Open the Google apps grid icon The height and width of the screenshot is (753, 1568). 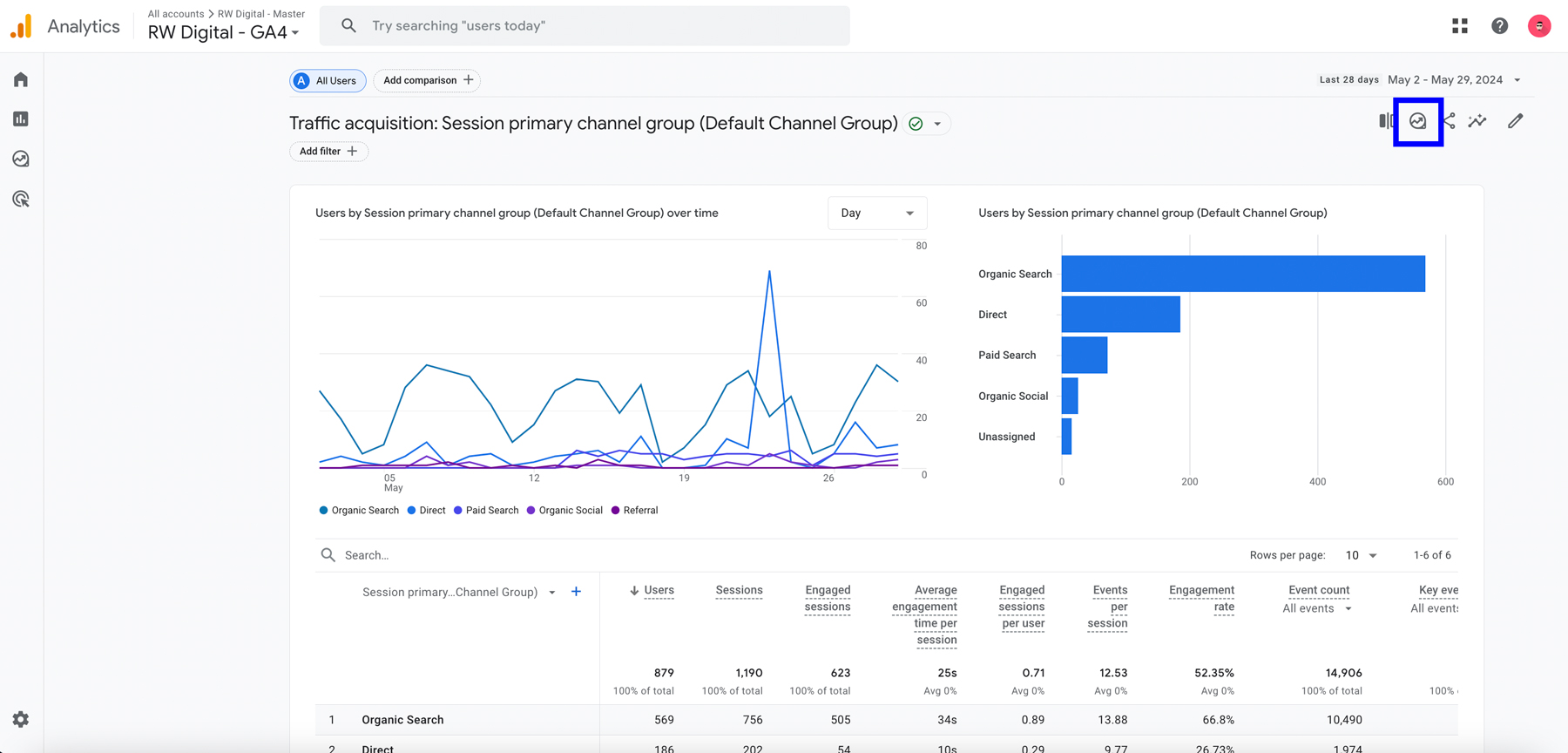1460,26
